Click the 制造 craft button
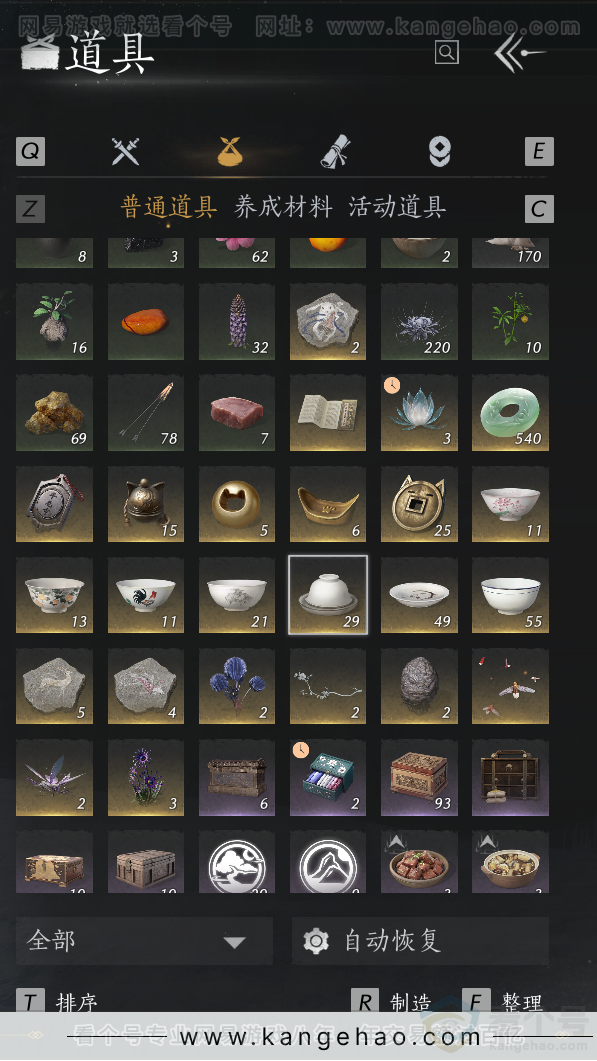The width and height of the screenshot is (597, 1061). click(411, 1003)
